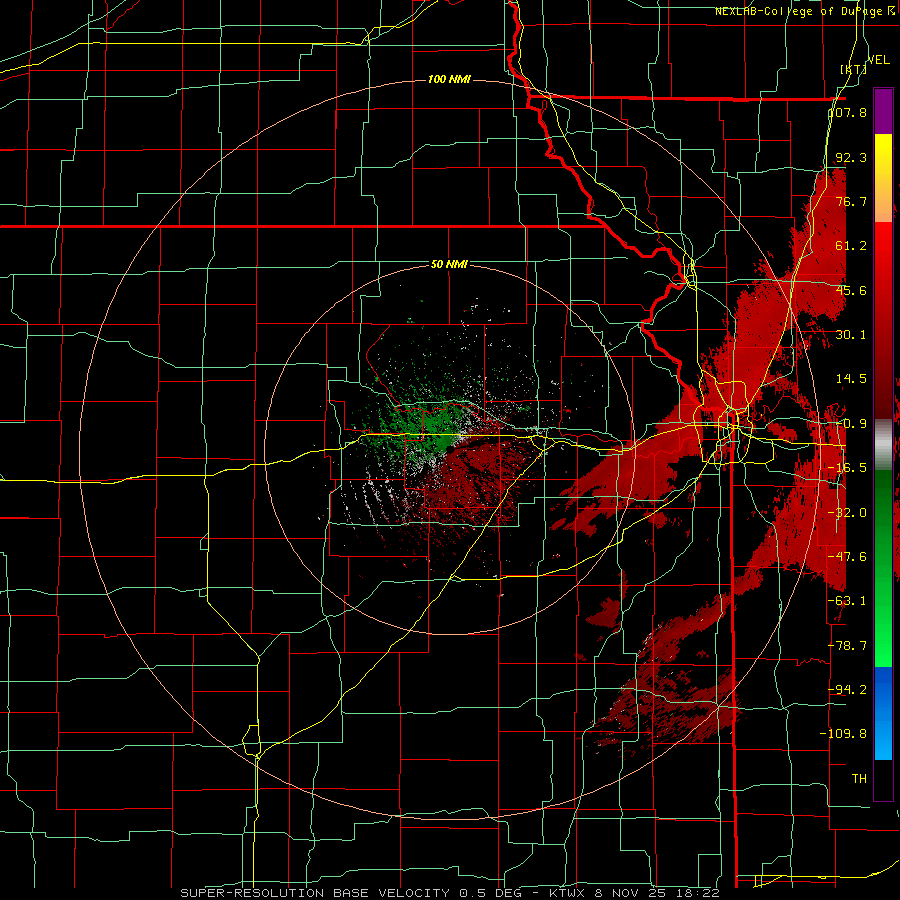Viewport: 900px width, 900px height.
Task: Click the 30.1 velocity scale value
Action: [851, 334]
